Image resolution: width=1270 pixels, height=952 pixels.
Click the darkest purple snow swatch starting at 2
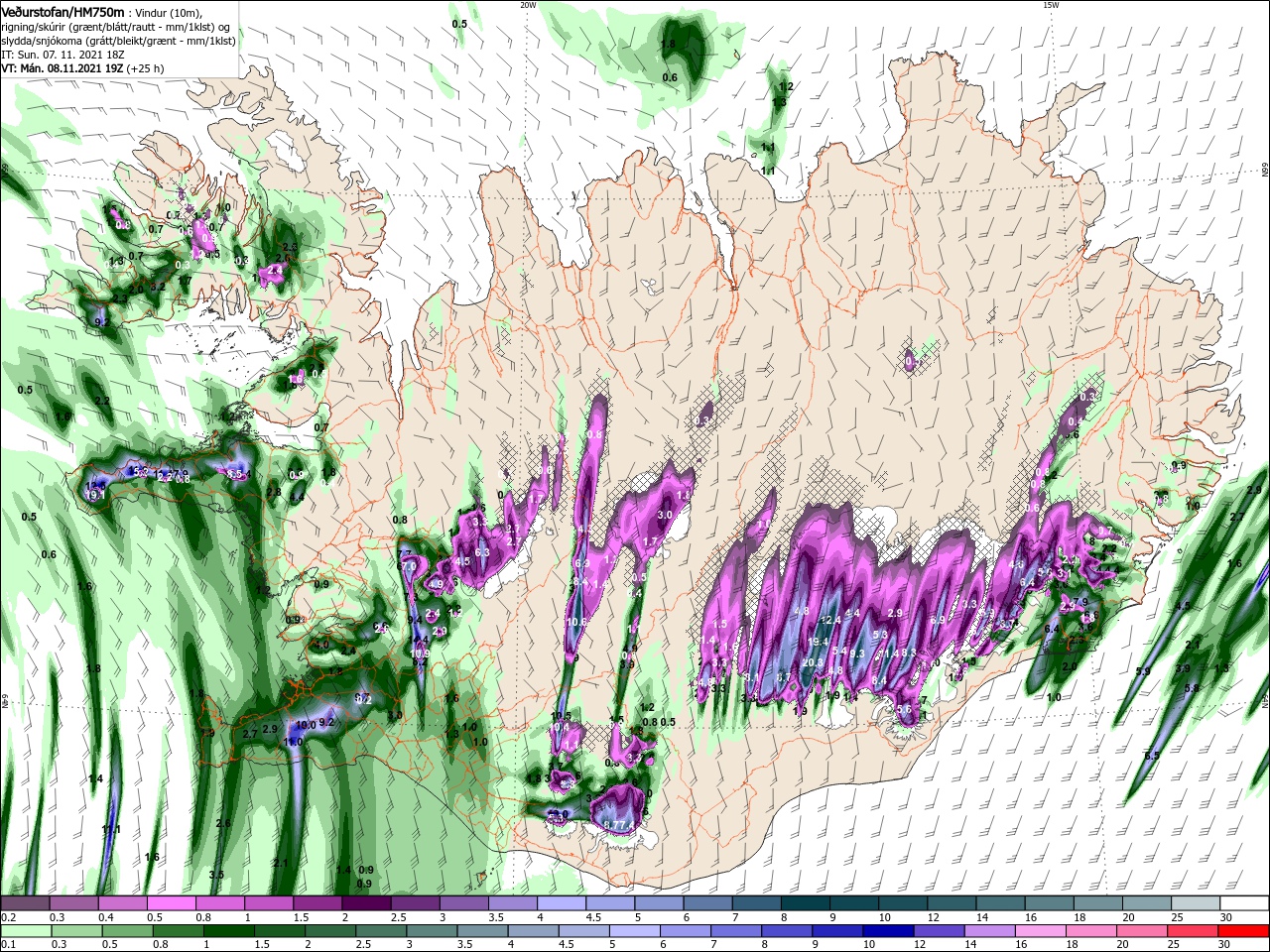[366, 903]
